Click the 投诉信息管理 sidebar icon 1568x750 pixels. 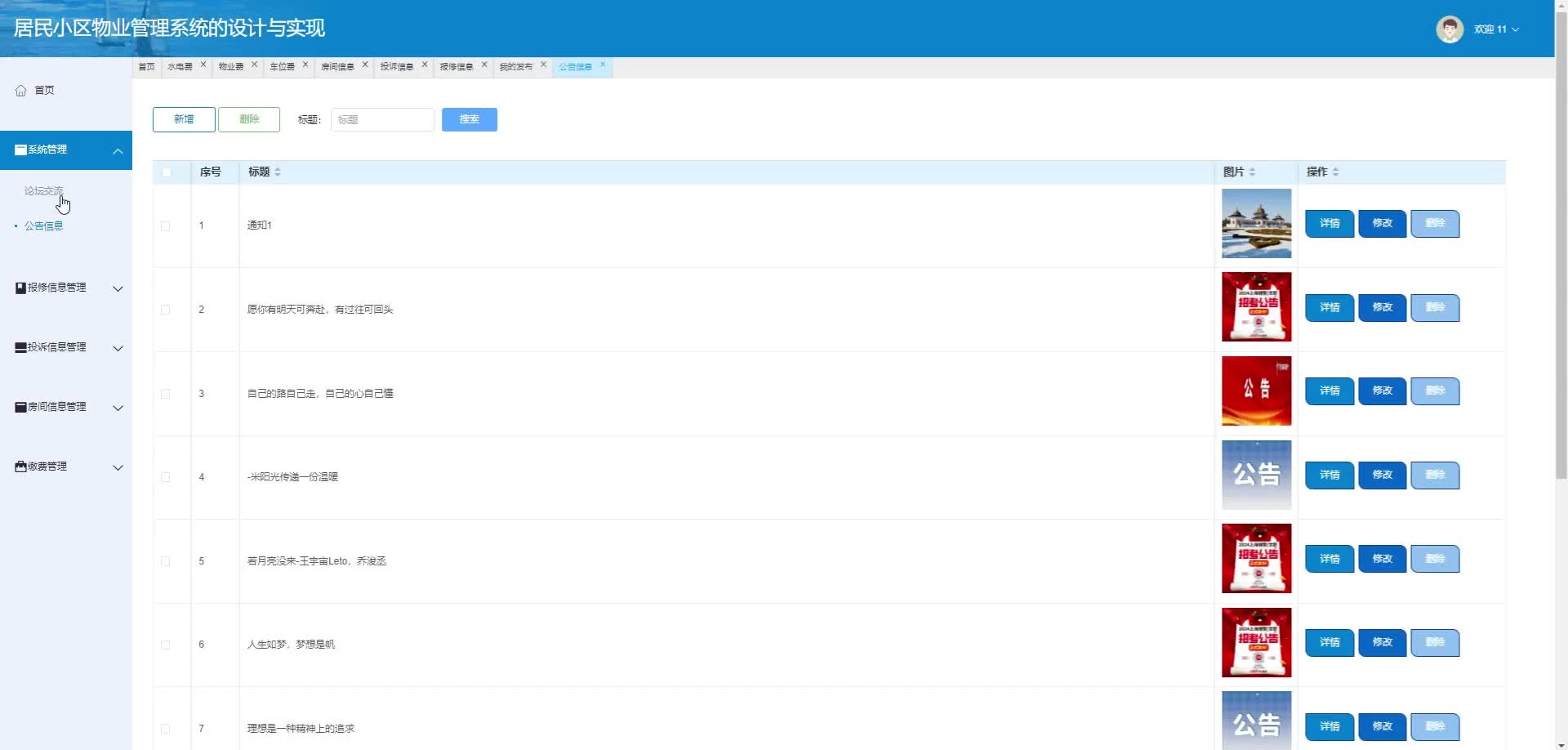(x=21, y=347)
